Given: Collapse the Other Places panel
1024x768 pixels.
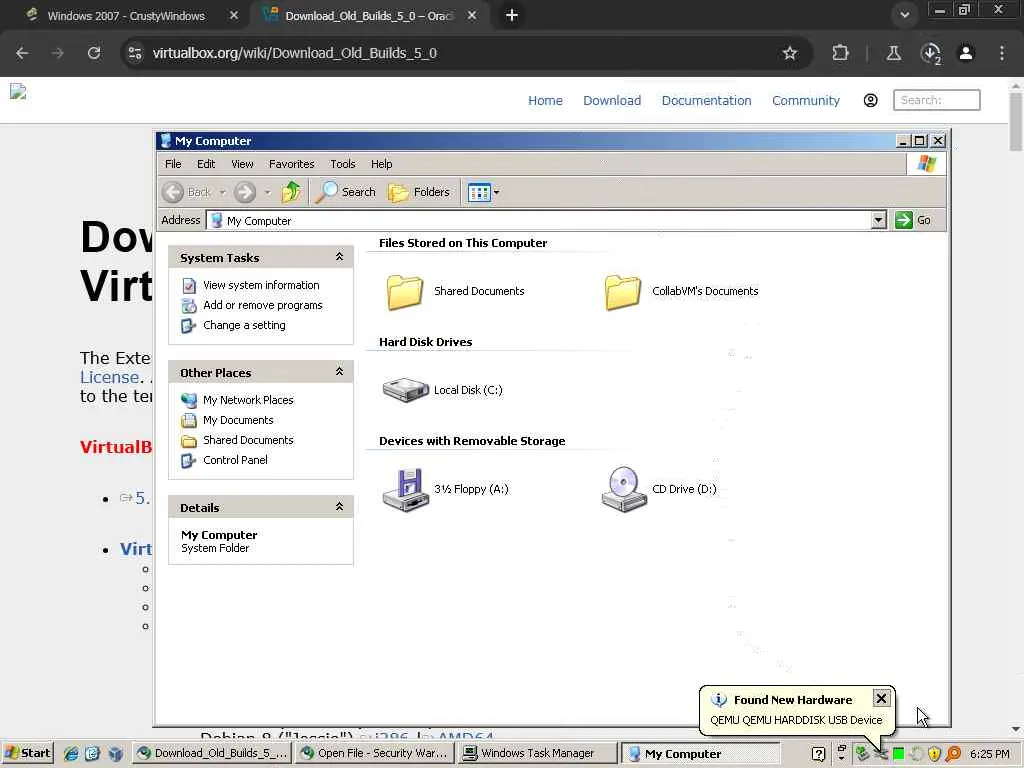Looking at the screenshot, I should [339, 372].
